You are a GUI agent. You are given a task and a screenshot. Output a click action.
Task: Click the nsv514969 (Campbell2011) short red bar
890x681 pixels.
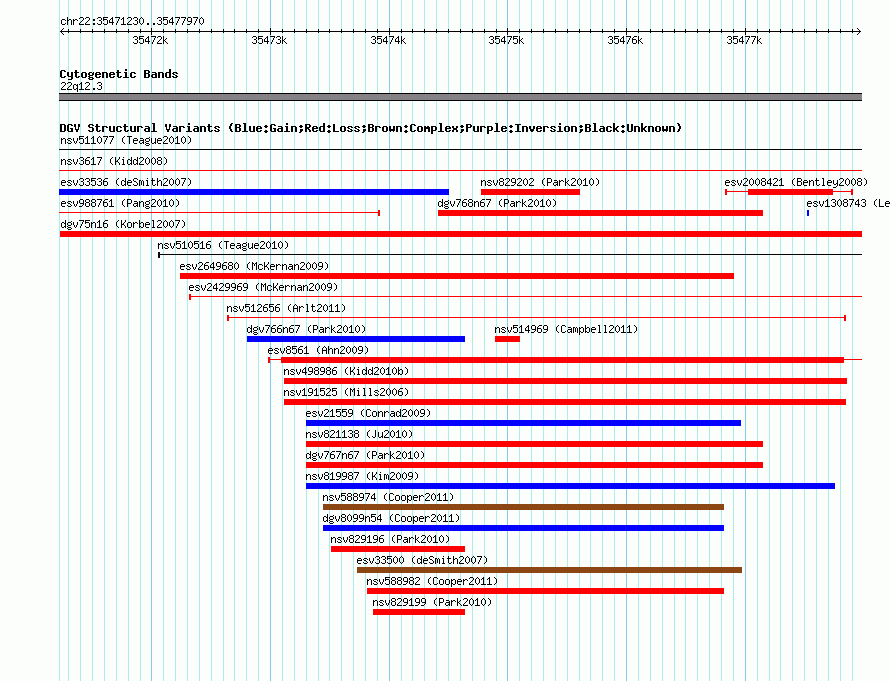[x=507, y=339]
